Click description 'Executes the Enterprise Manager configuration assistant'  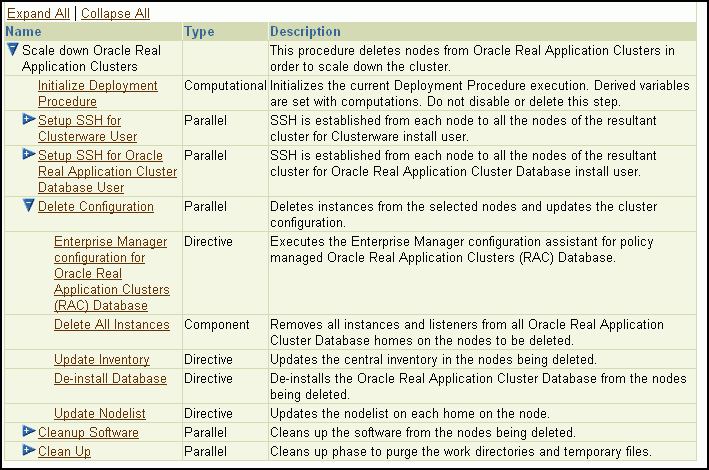pos(462,249)
